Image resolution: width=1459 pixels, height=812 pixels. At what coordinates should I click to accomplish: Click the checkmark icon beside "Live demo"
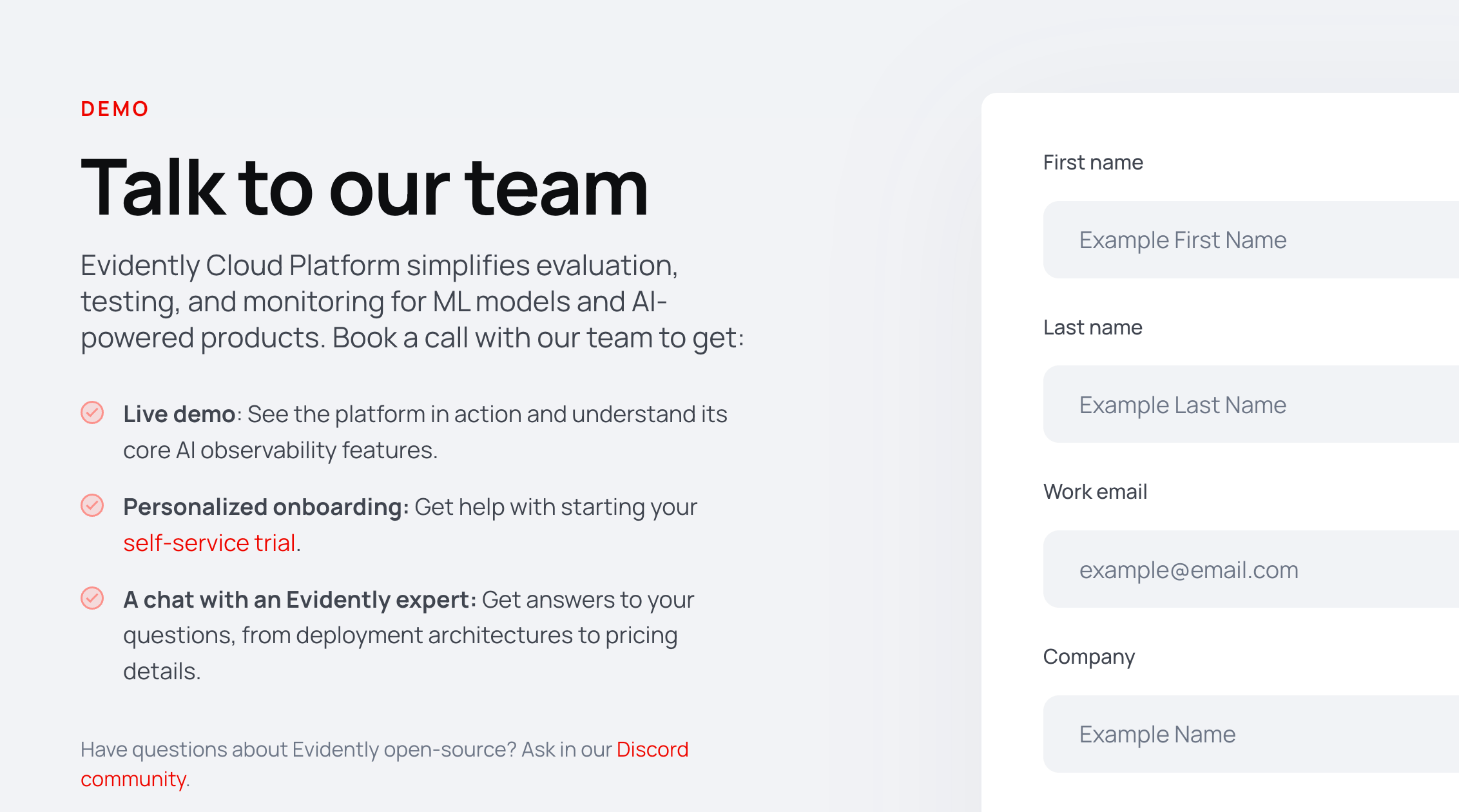tap(93, 413)
